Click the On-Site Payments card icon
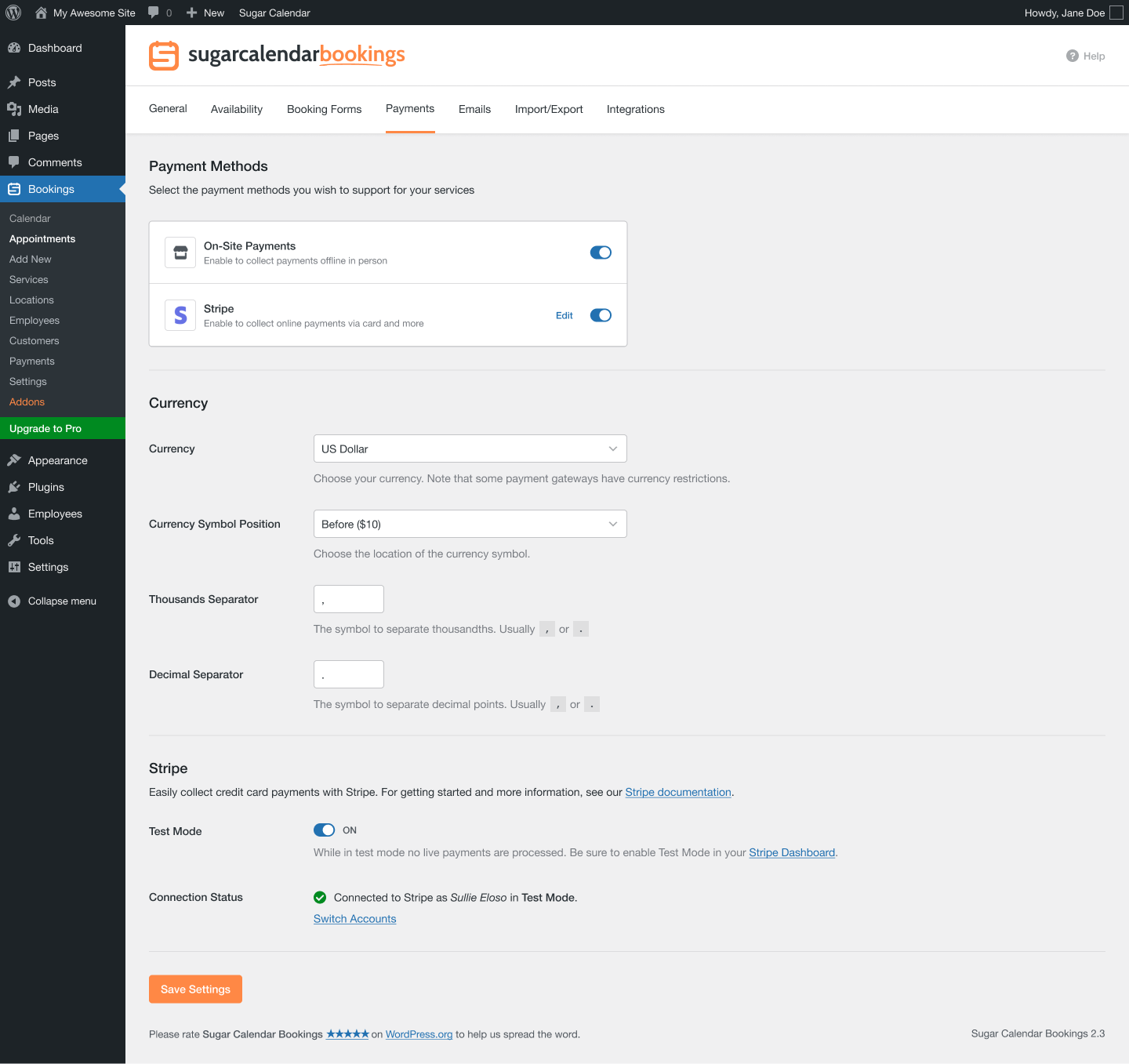The height and width of the screenshot is (1064, 1129). 180,252
